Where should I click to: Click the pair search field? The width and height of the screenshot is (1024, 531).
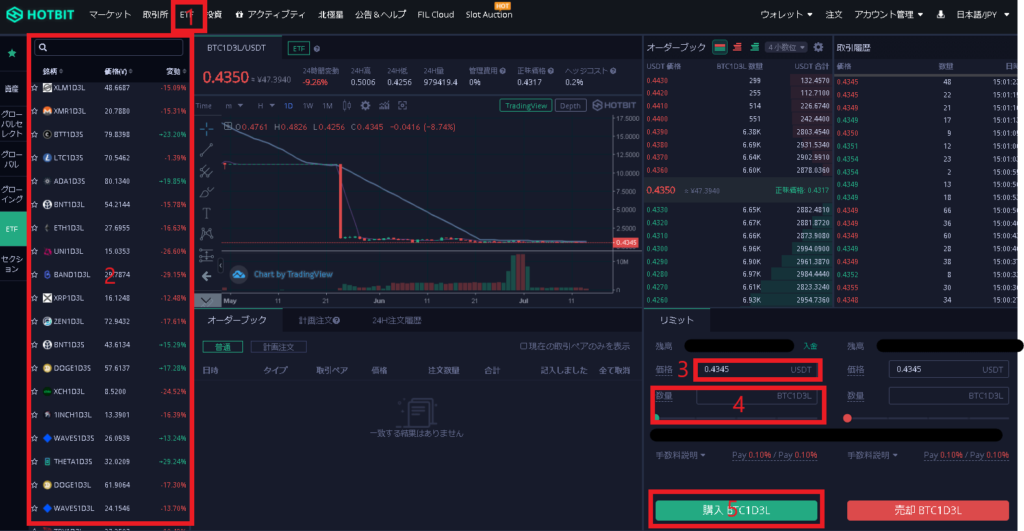[x=108, y=48]
